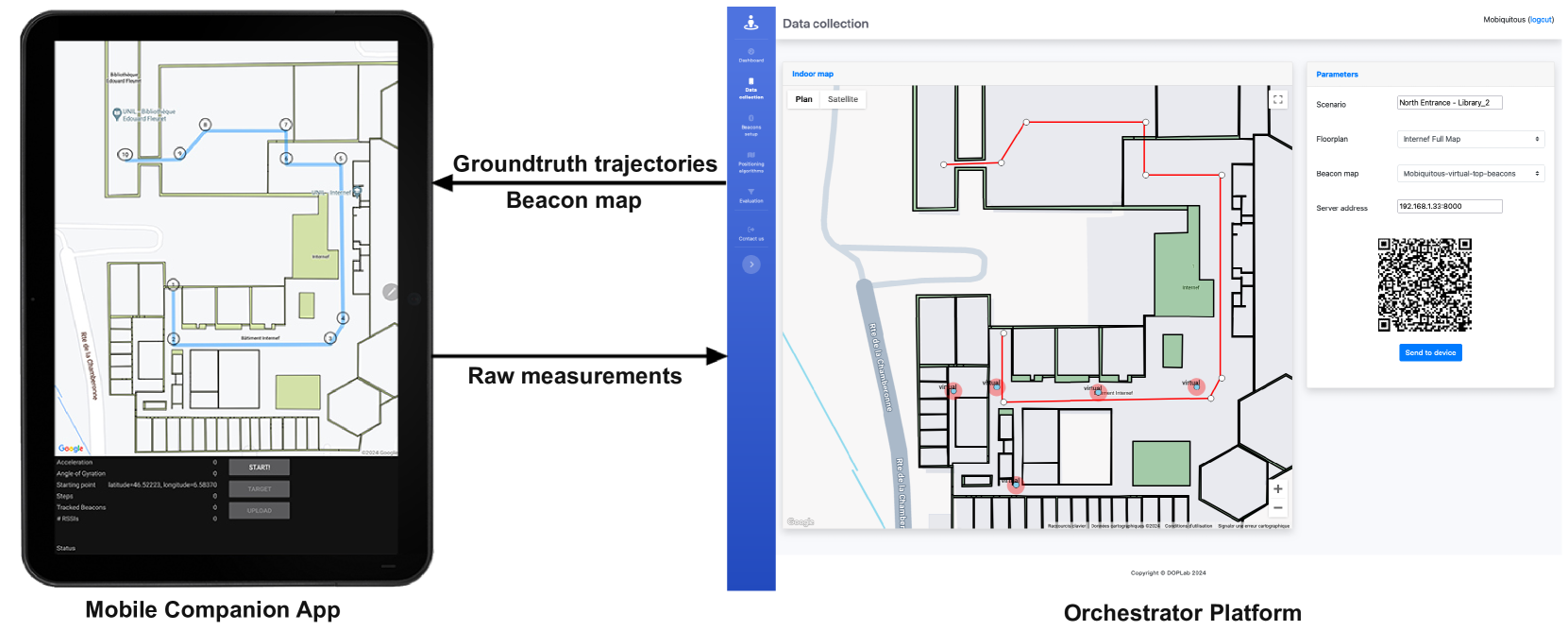Tap the Acceleration row in mobile app
This screenshot has height=631, width=1568.
[137, 463]
